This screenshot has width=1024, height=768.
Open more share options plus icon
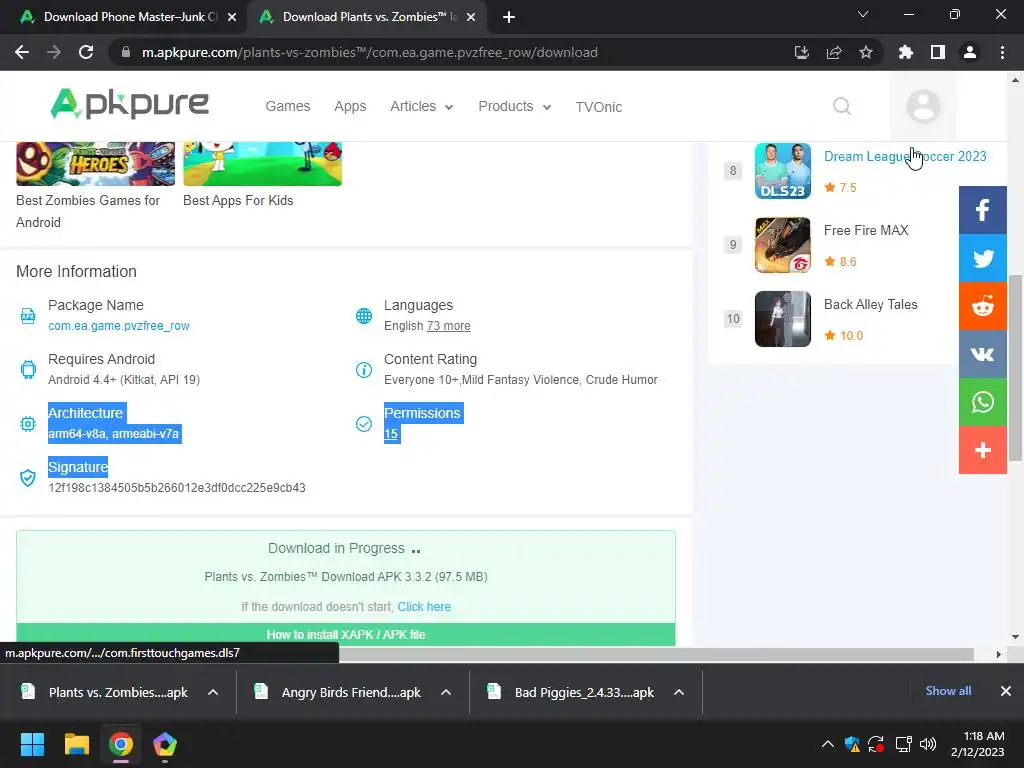click(982, 450)
